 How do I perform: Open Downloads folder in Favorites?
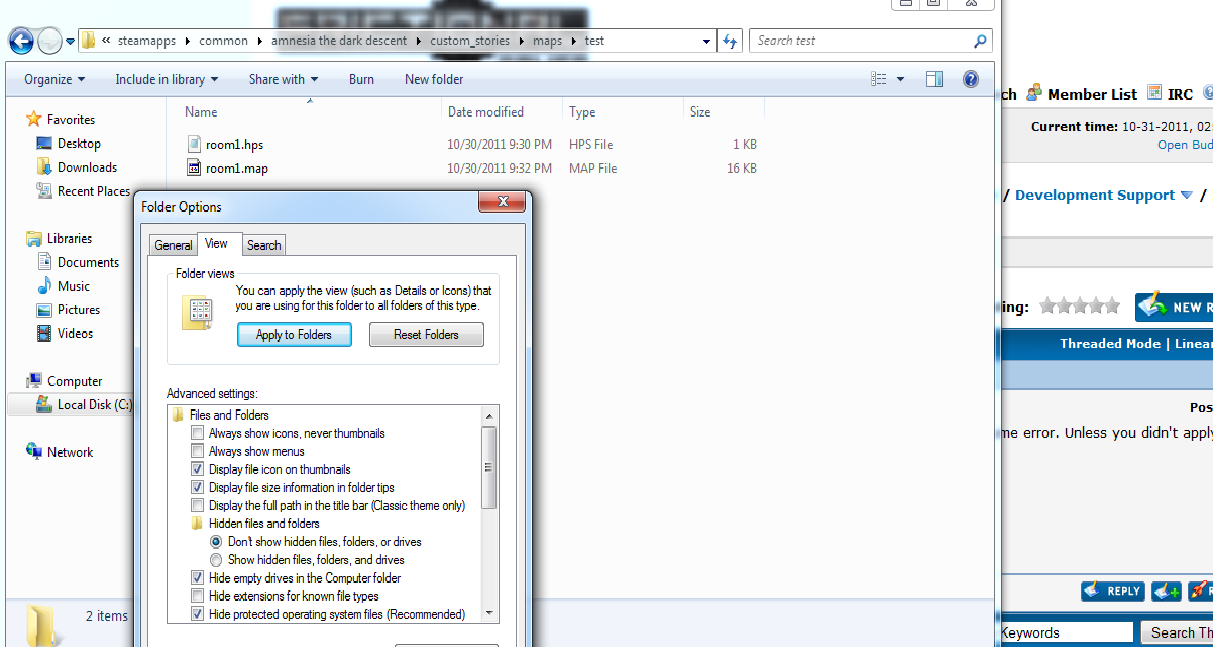[87, 168]
